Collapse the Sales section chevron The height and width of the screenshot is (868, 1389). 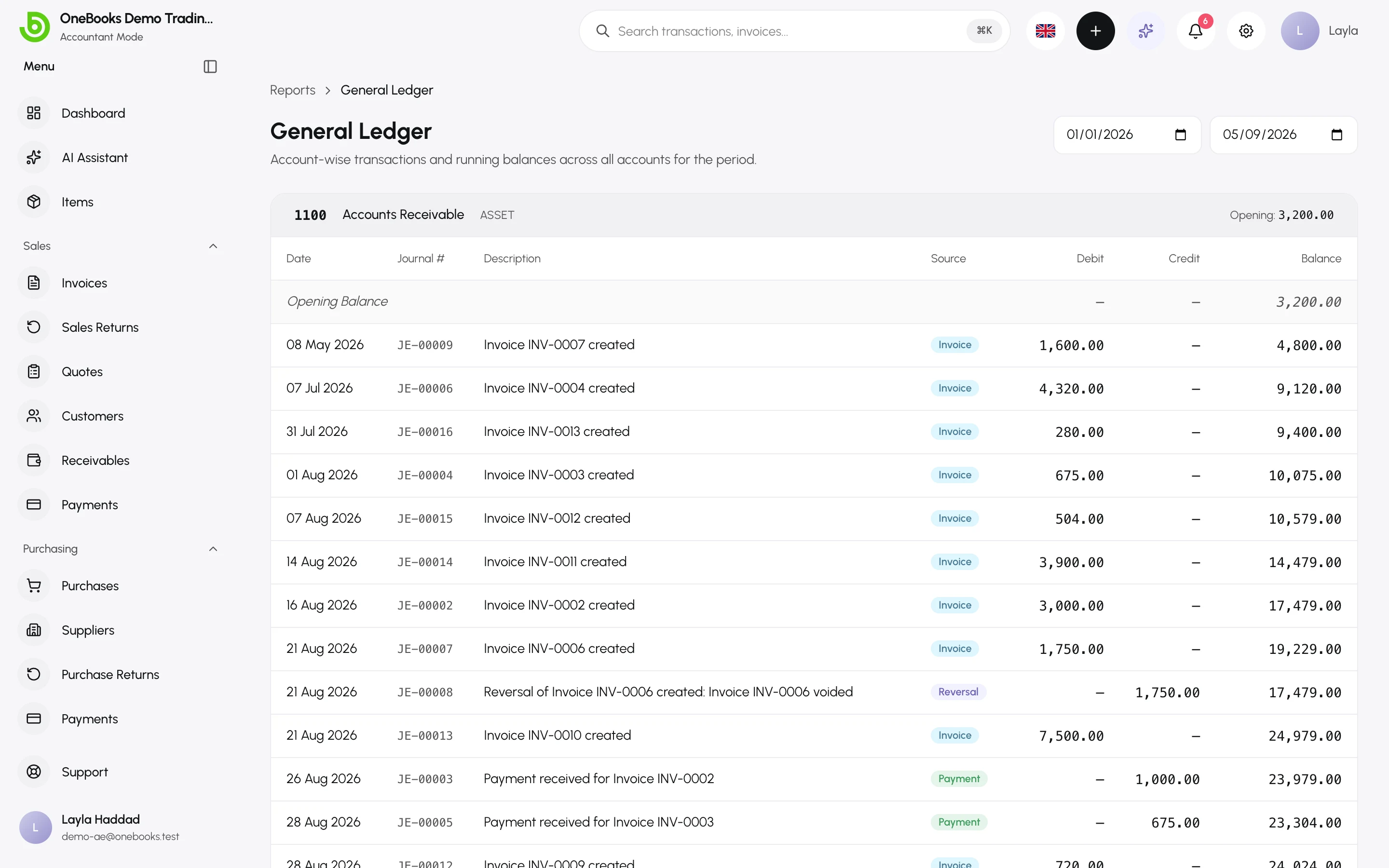click(x=213, y=246)
